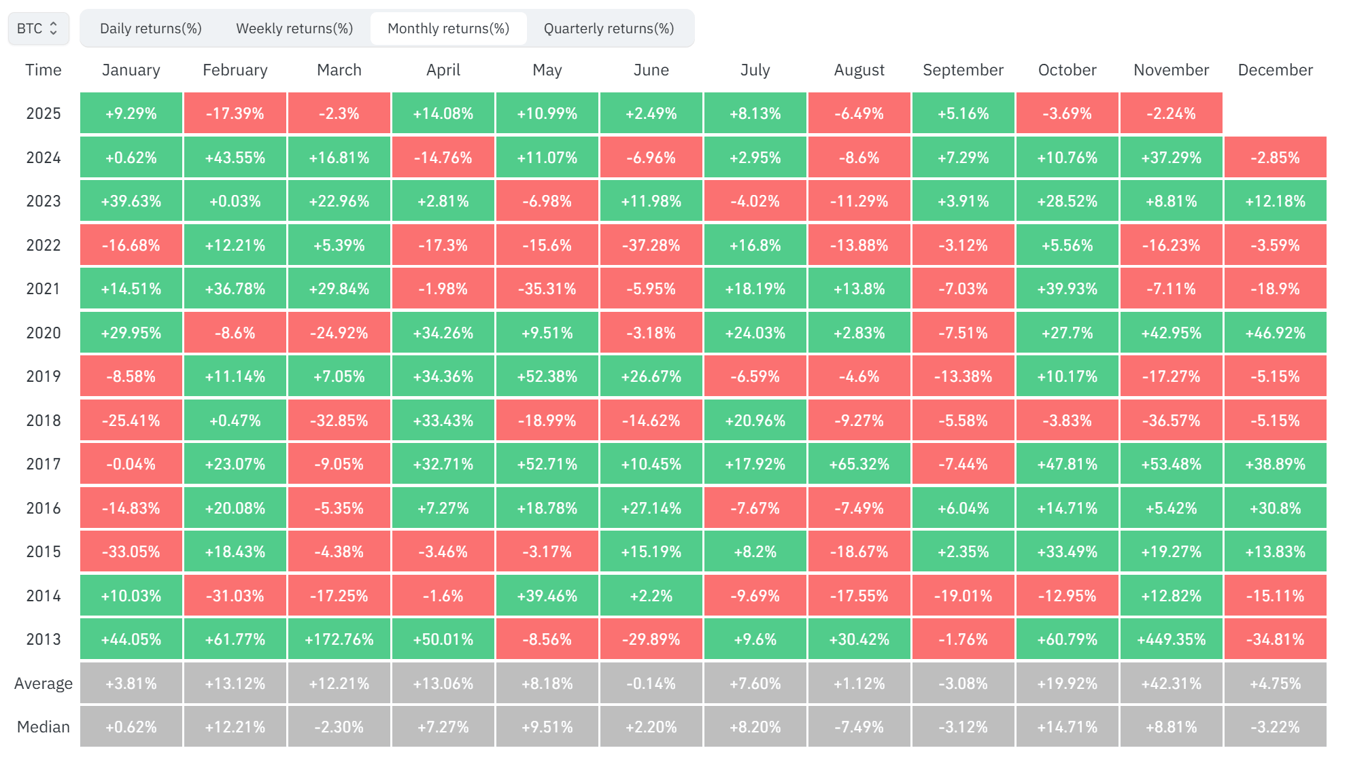This screenshot has height=763, width=1366.
Task: Click the 2025 row label
Action: [x=43, y=113]
